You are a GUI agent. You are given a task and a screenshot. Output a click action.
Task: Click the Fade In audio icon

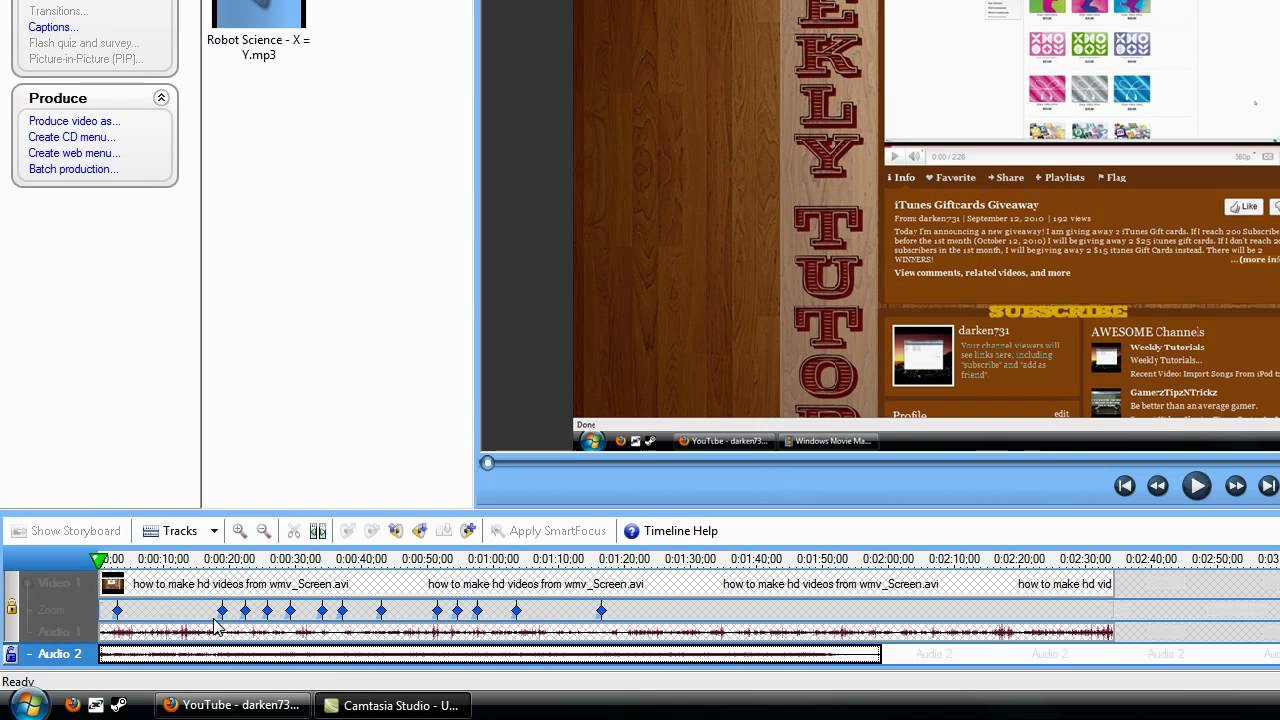348,531
